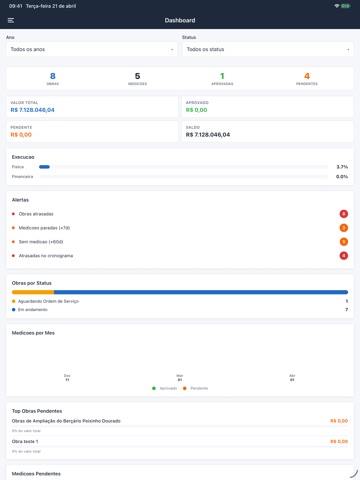Screen dimensions: 360x480
Task: Click the red badge for Atrasadas no cronograma
Action: [344, 256]
